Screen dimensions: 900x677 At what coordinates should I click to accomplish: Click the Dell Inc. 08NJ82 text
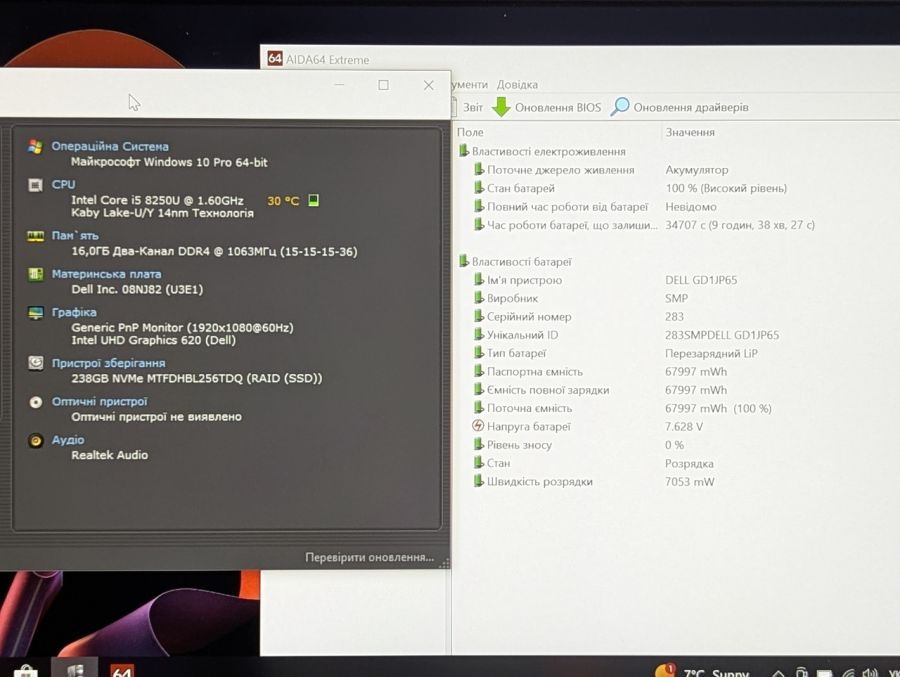click(137, 289)
